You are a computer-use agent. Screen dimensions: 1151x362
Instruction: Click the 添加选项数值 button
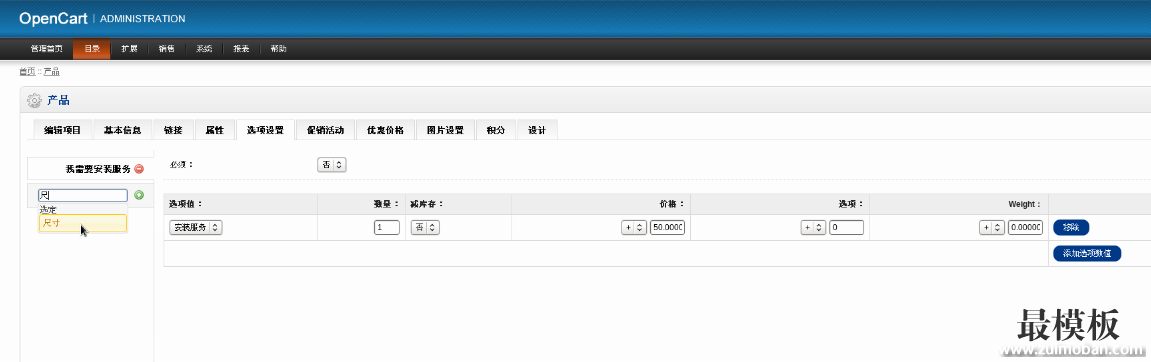point(1087,253)
